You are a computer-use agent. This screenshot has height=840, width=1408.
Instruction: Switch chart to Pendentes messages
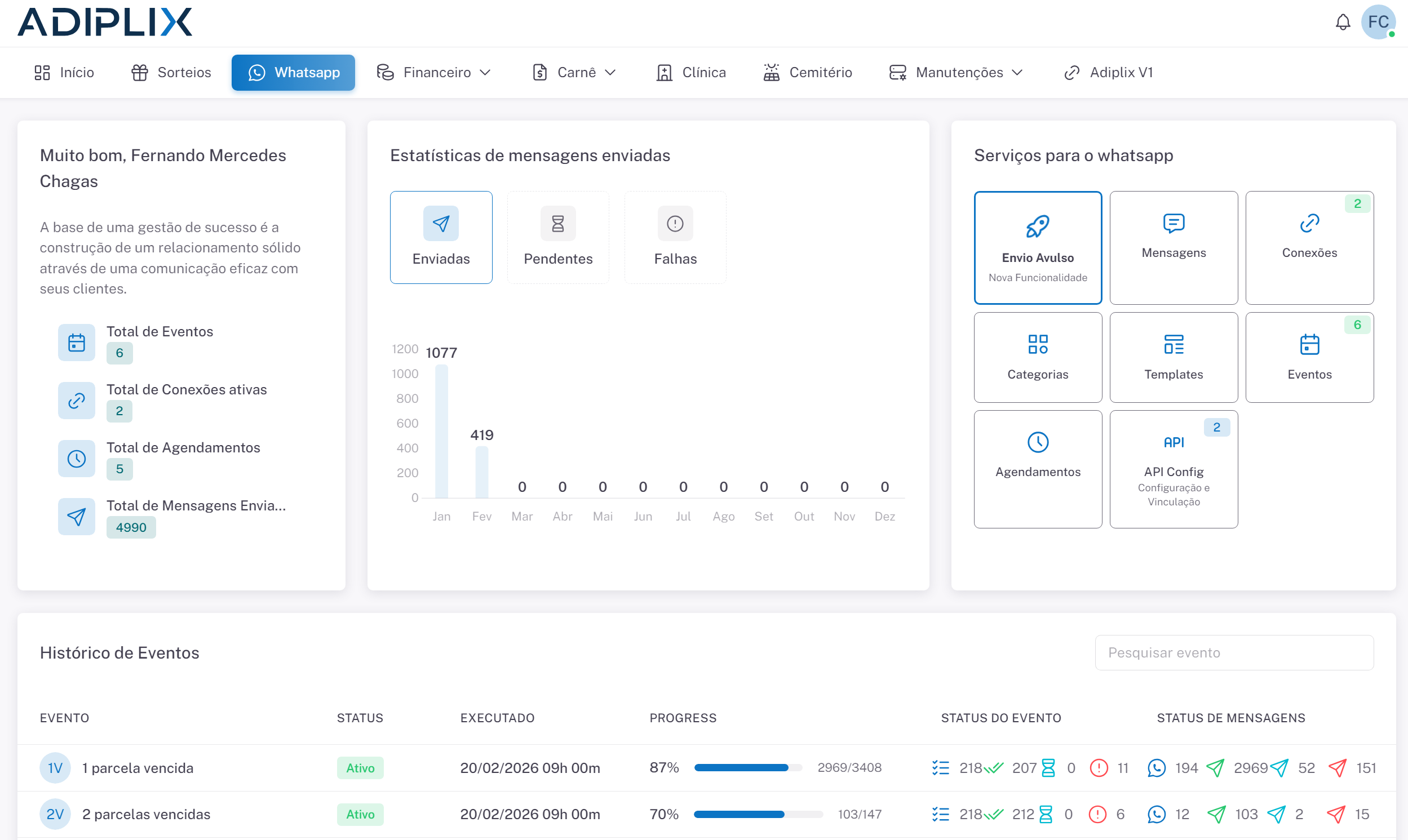click(557, 237)
